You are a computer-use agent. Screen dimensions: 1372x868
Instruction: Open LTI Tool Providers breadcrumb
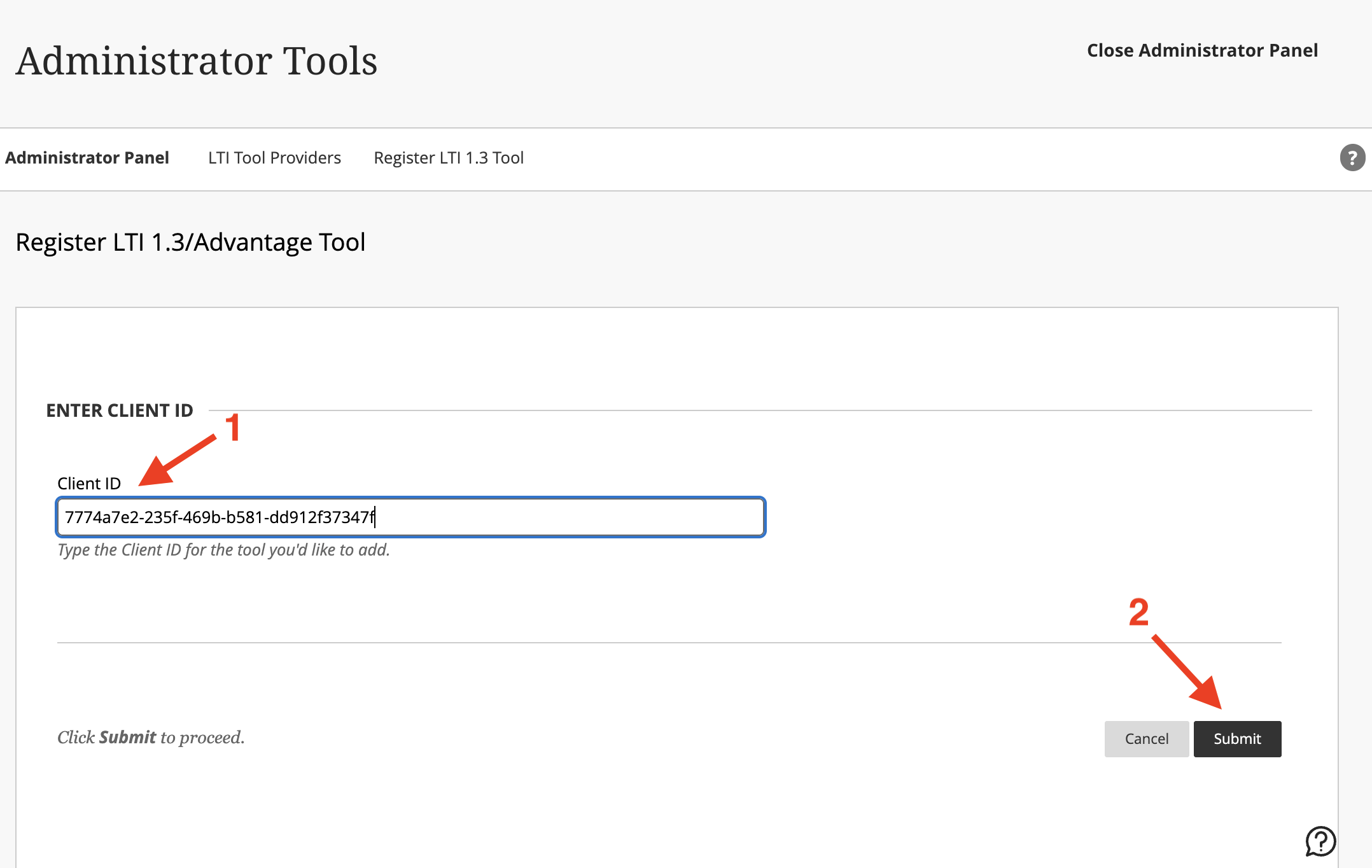[x=274, y=158]
